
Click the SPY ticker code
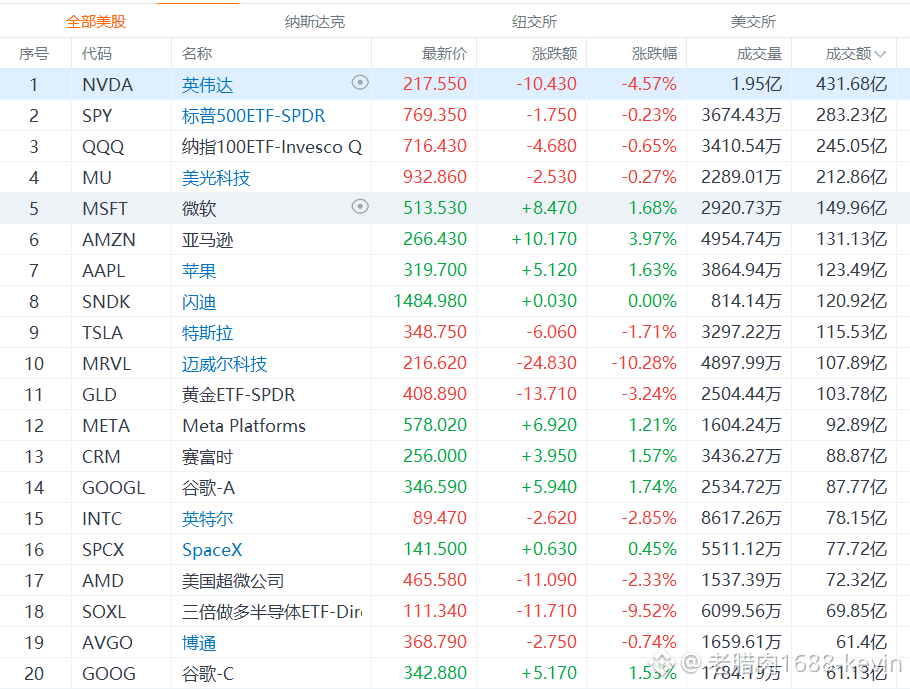97,116
